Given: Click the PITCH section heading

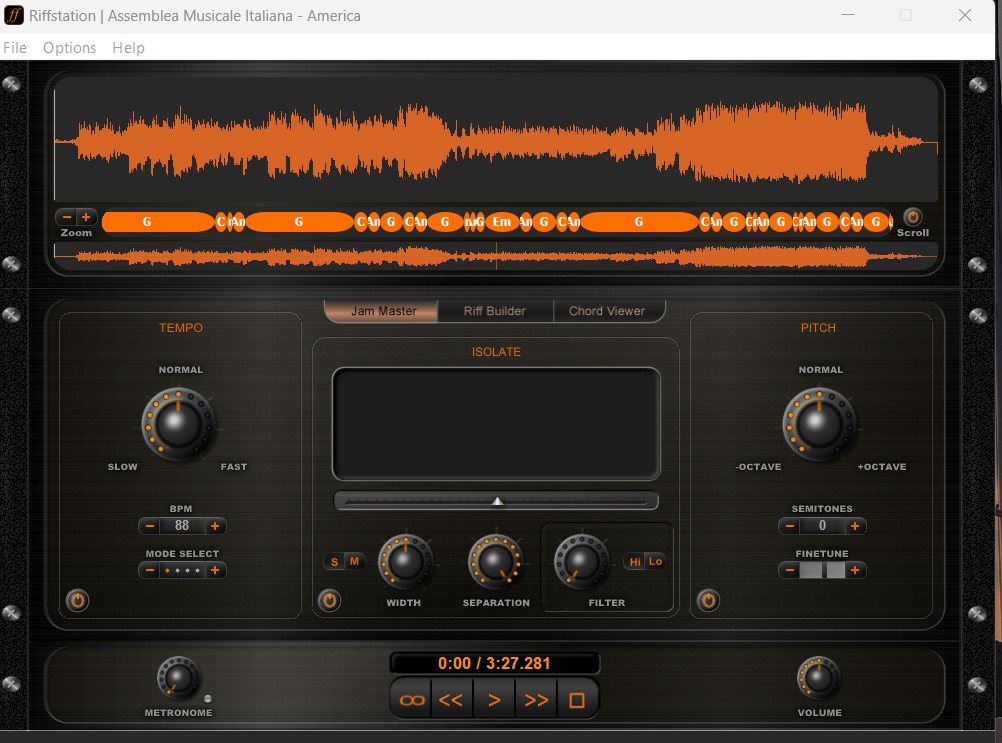Looking at the screenshot, I should (x=818, y=328).
